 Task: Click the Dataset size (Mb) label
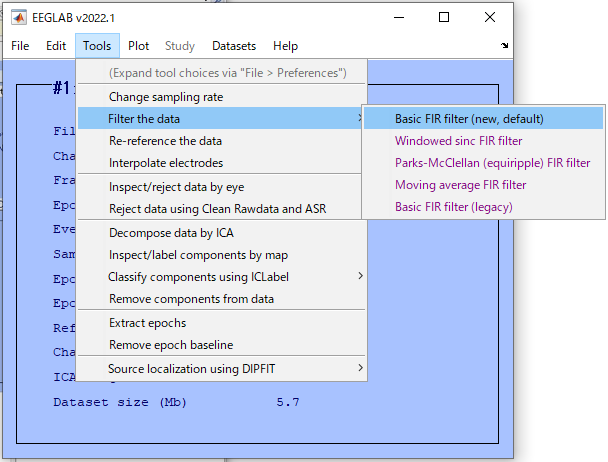pos(120,402)
